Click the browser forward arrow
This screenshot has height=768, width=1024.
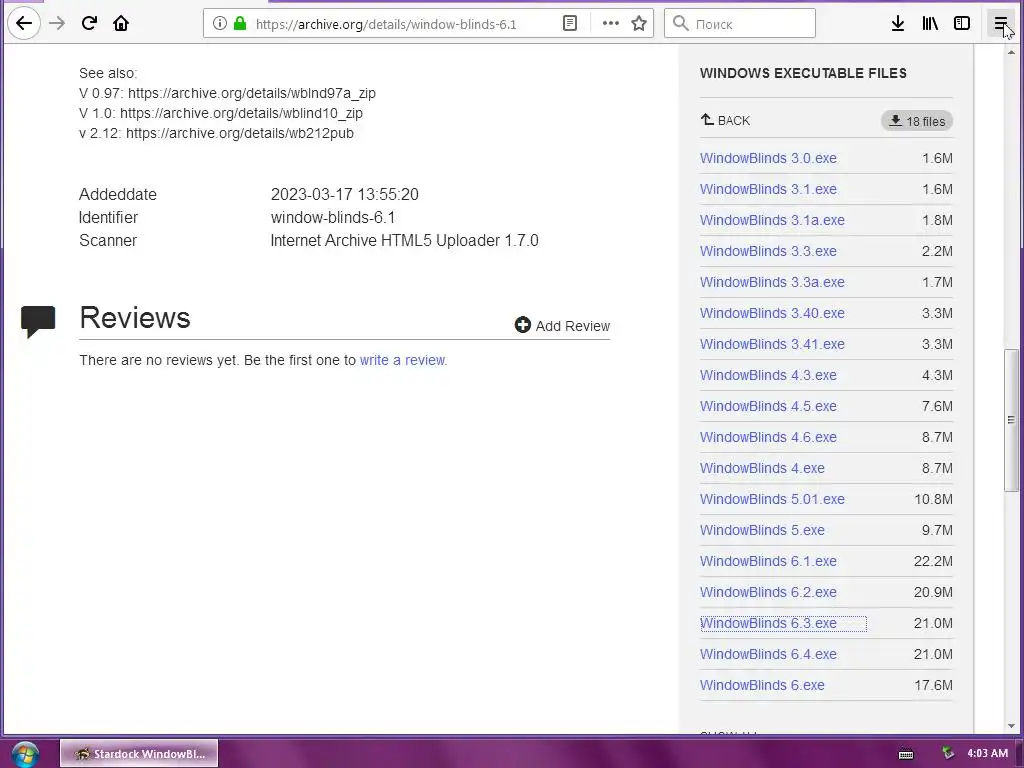57,24
